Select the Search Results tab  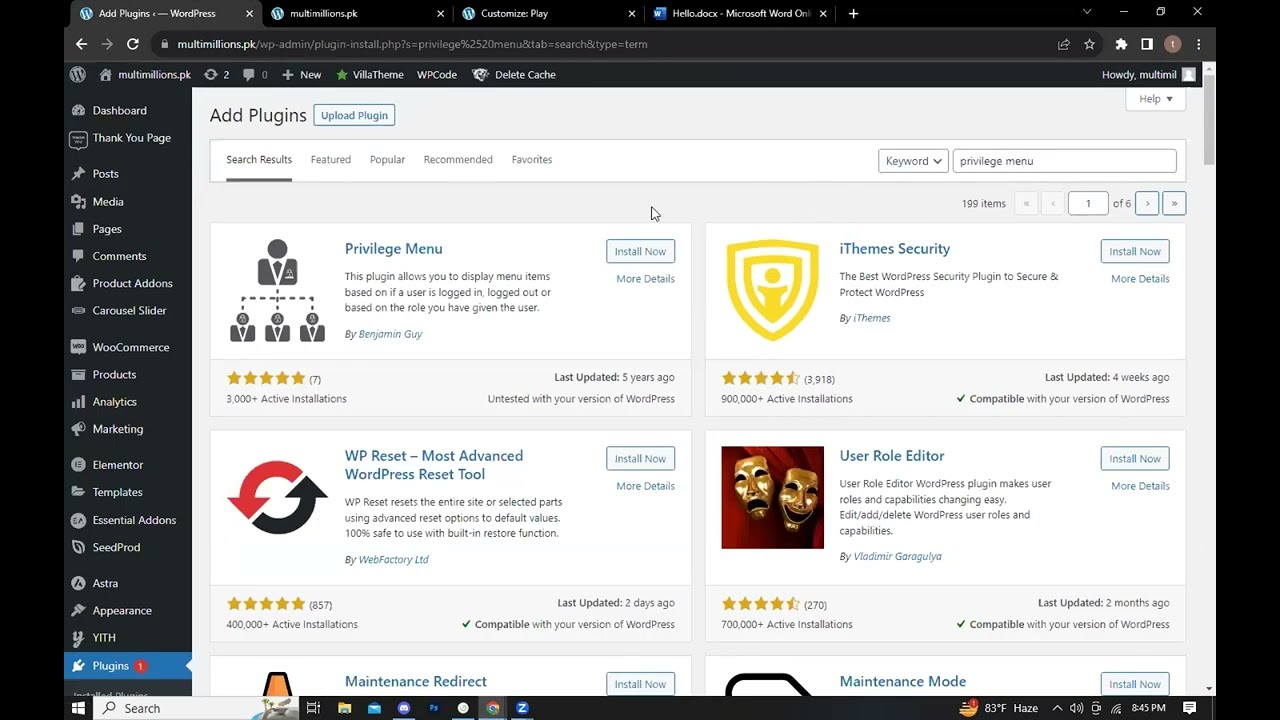pyautogui.click(x=259, y=160)
